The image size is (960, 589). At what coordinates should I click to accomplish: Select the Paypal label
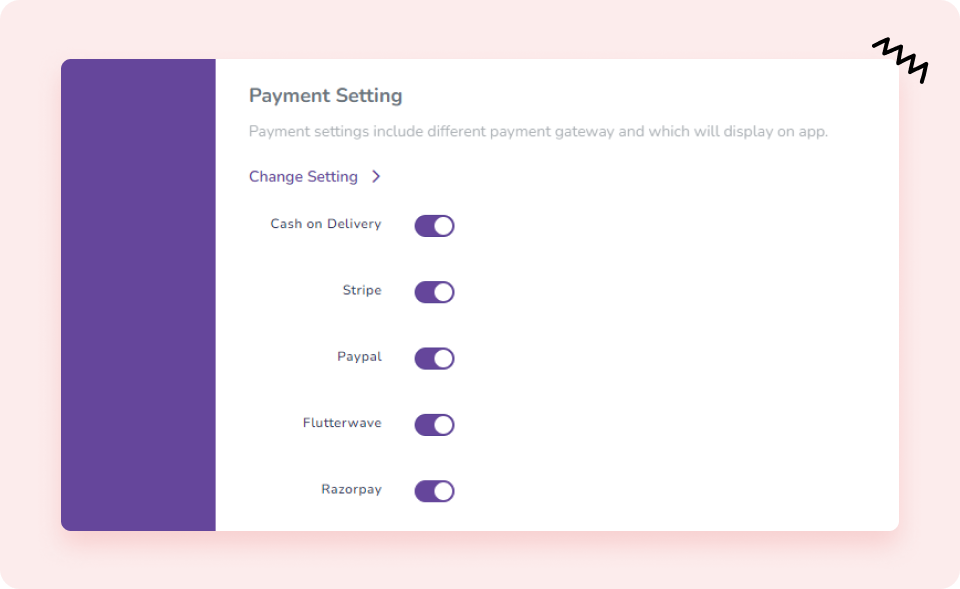pos(359,357)
